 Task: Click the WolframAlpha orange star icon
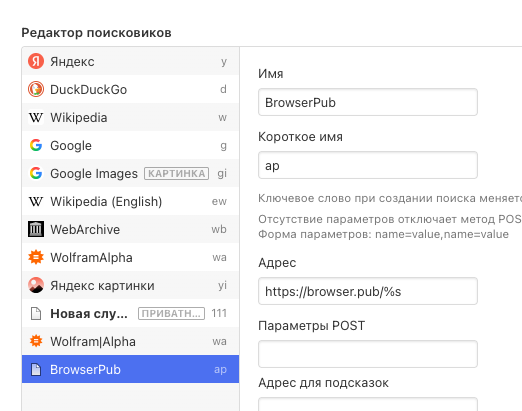point(36,257)
